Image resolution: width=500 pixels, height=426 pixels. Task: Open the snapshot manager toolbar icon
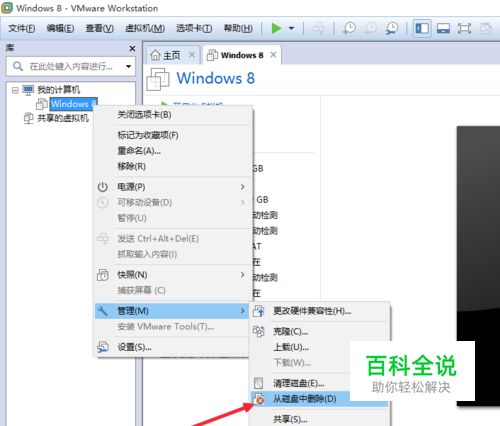[392, 28]
